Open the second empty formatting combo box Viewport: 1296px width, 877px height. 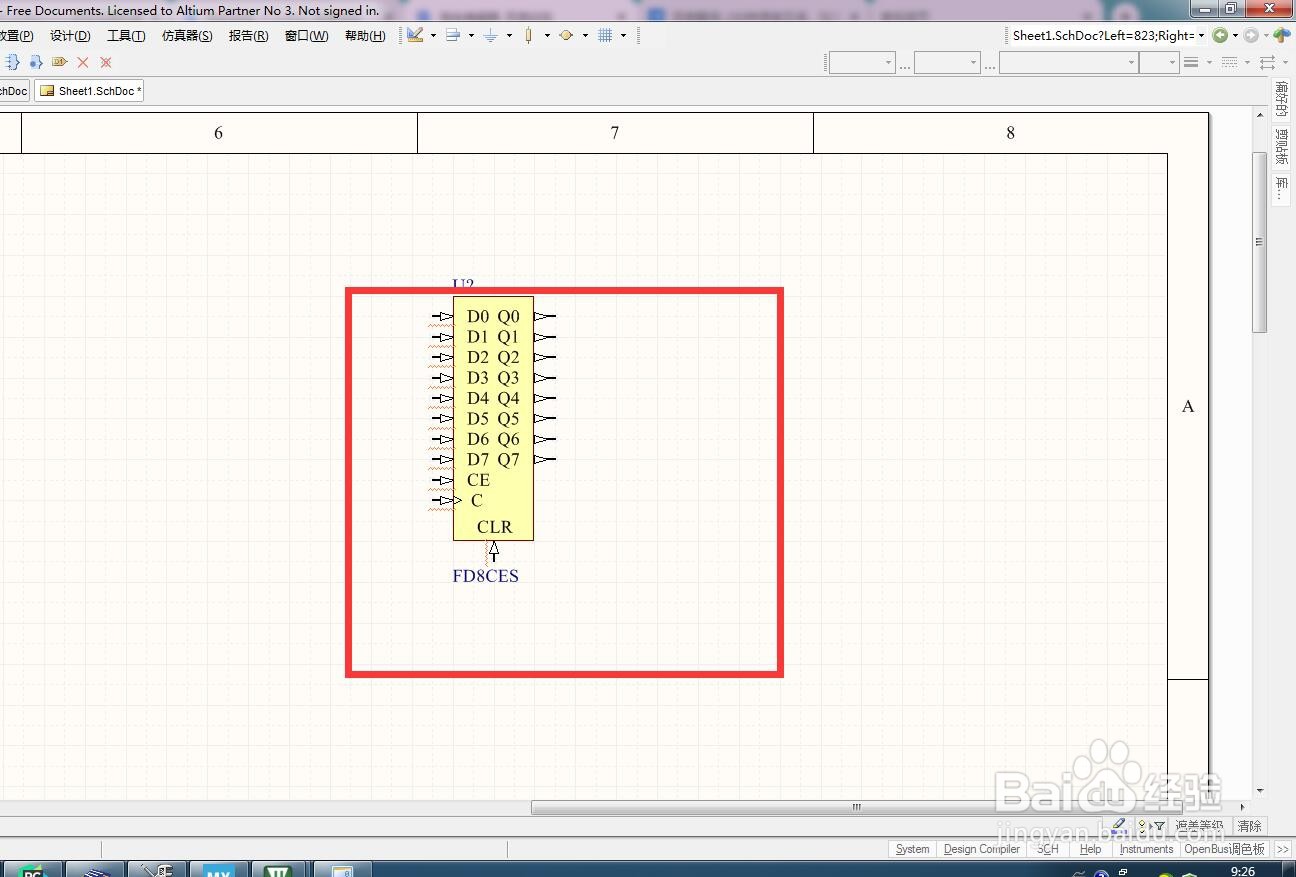click(947, 63)
